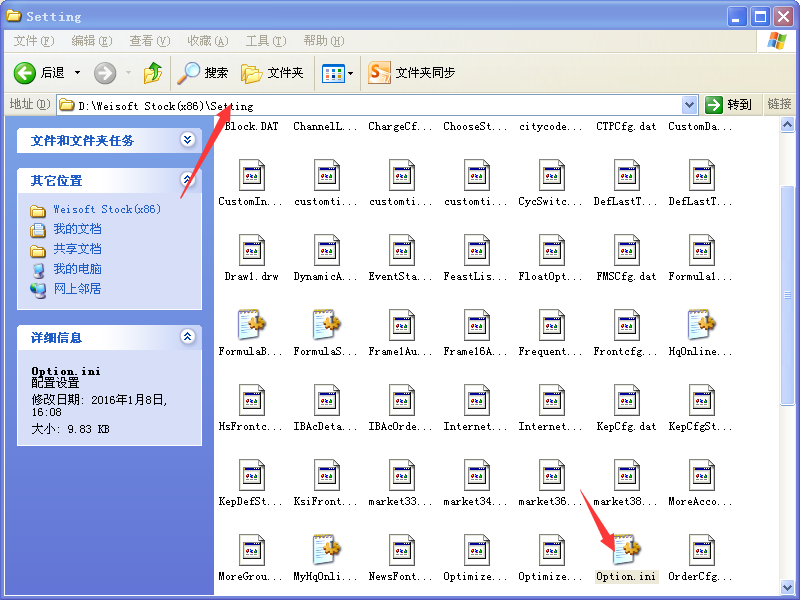Image resolution: width=800 pixels, height=600 pixels.
Task: Toggle the Folders (文件夹) pane
Action: point(272,73)
